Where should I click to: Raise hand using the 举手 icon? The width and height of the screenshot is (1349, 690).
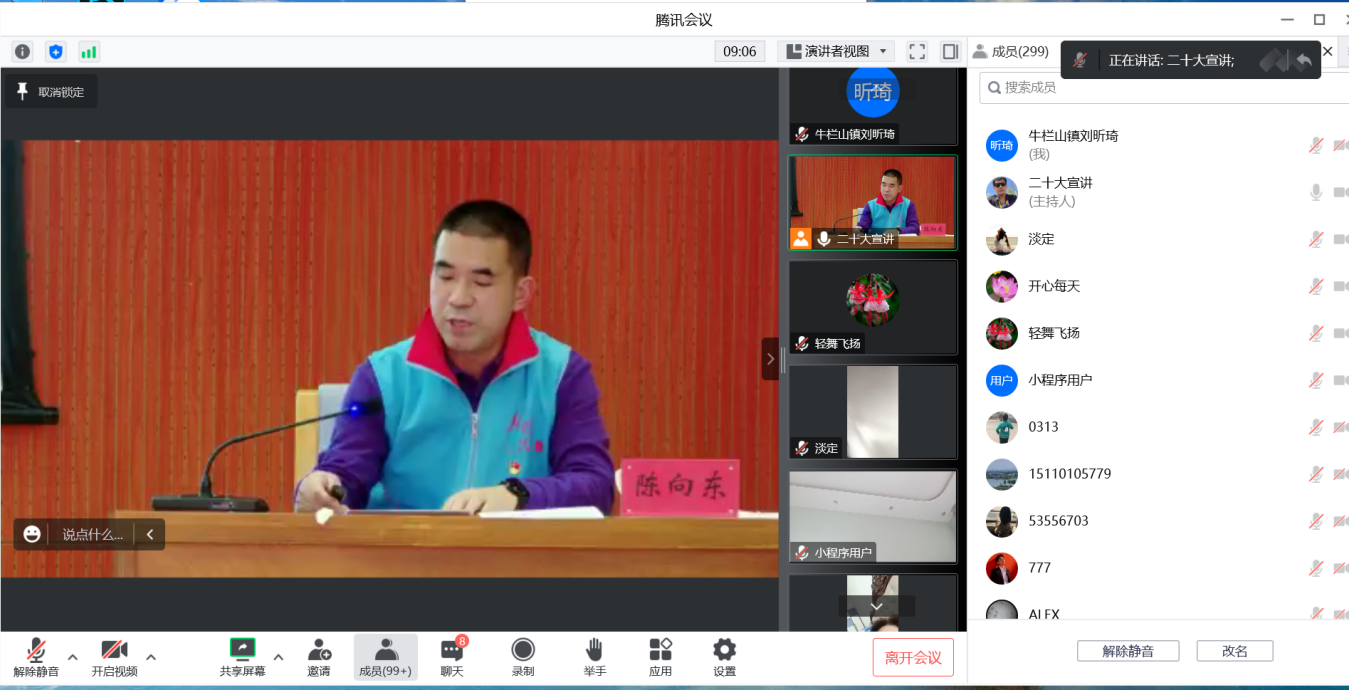pos(595,657)
